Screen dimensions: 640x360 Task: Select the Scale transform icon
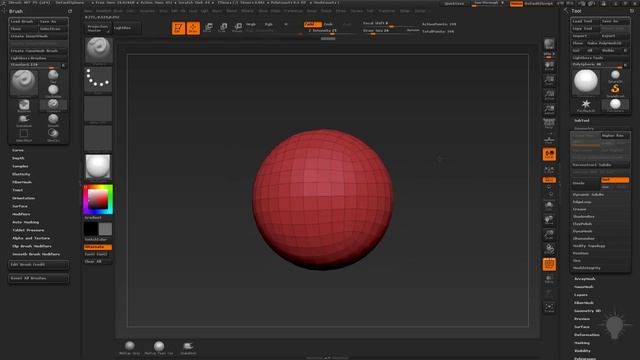pyautogui.click(x=223, y=27)
